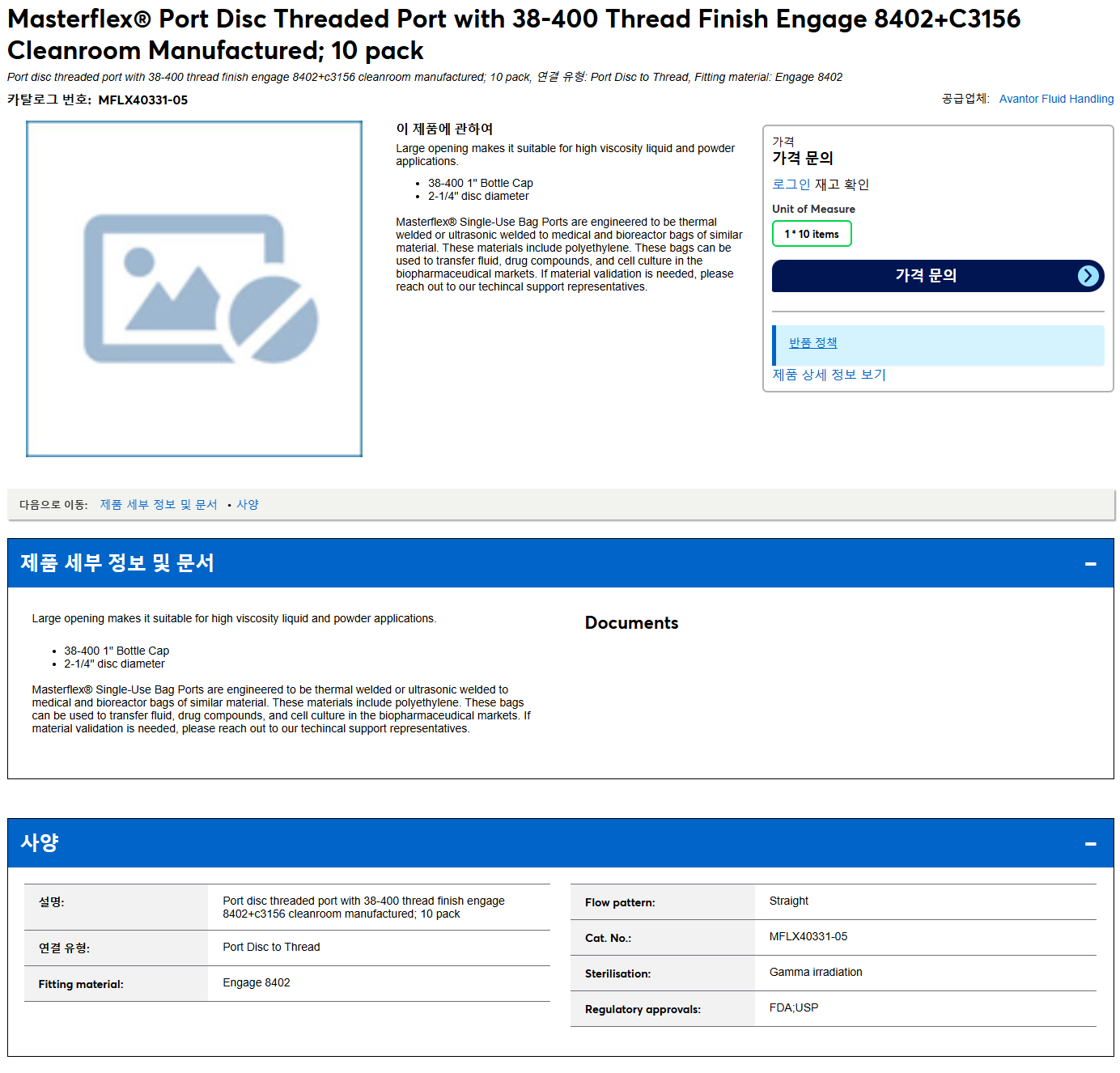
Task: Click the Documents heading
Action: click(631, 623)
